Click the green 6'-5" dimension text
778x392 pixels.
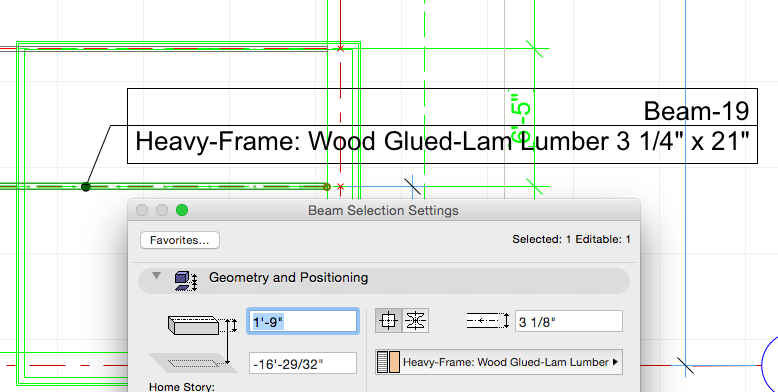pos(521,118)
